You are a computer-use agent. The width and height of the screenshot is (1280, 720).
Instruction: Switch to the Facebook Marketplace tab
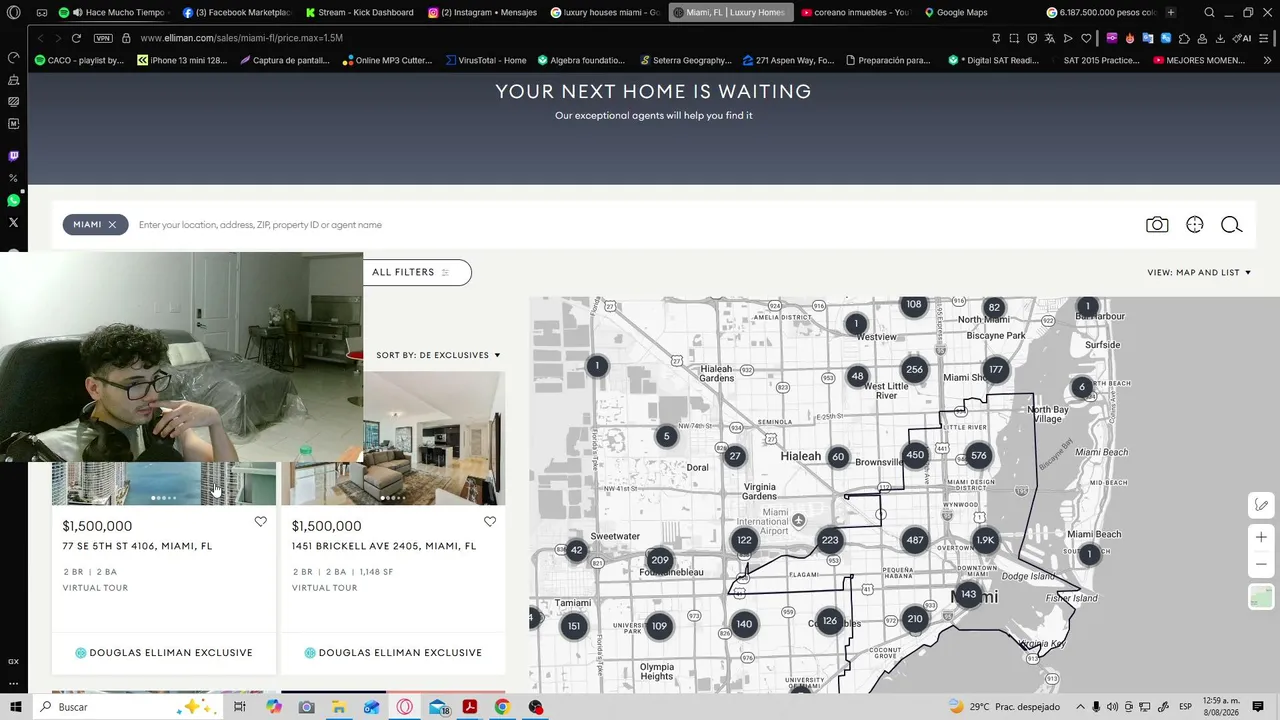click(x=237, y=12)
